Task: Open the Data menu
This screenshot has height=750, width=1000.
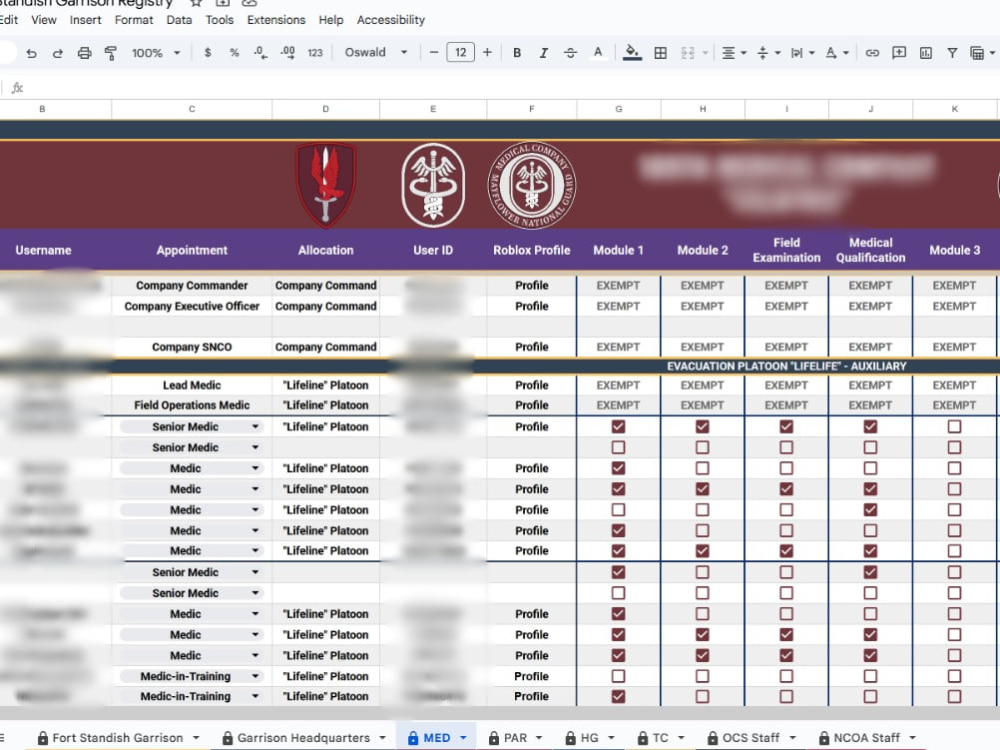Action: point(179,20)
